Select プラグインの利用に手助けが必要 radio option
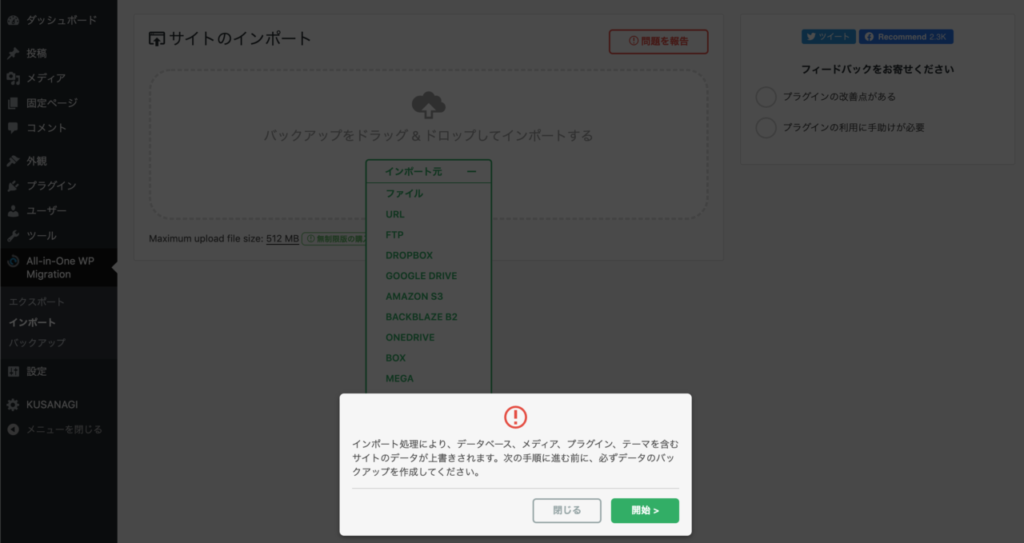This screenshot has width=1024, height=543. [x=766, y=127]
